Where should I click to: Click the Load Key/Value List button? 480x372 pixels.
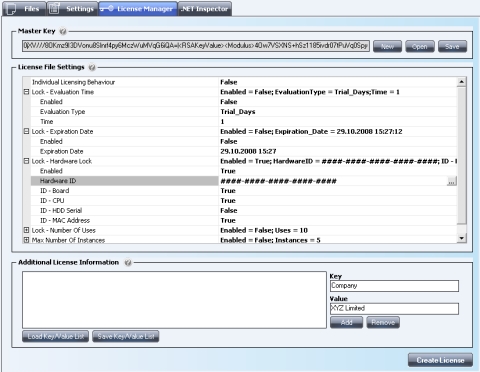[x=56, y=336]
